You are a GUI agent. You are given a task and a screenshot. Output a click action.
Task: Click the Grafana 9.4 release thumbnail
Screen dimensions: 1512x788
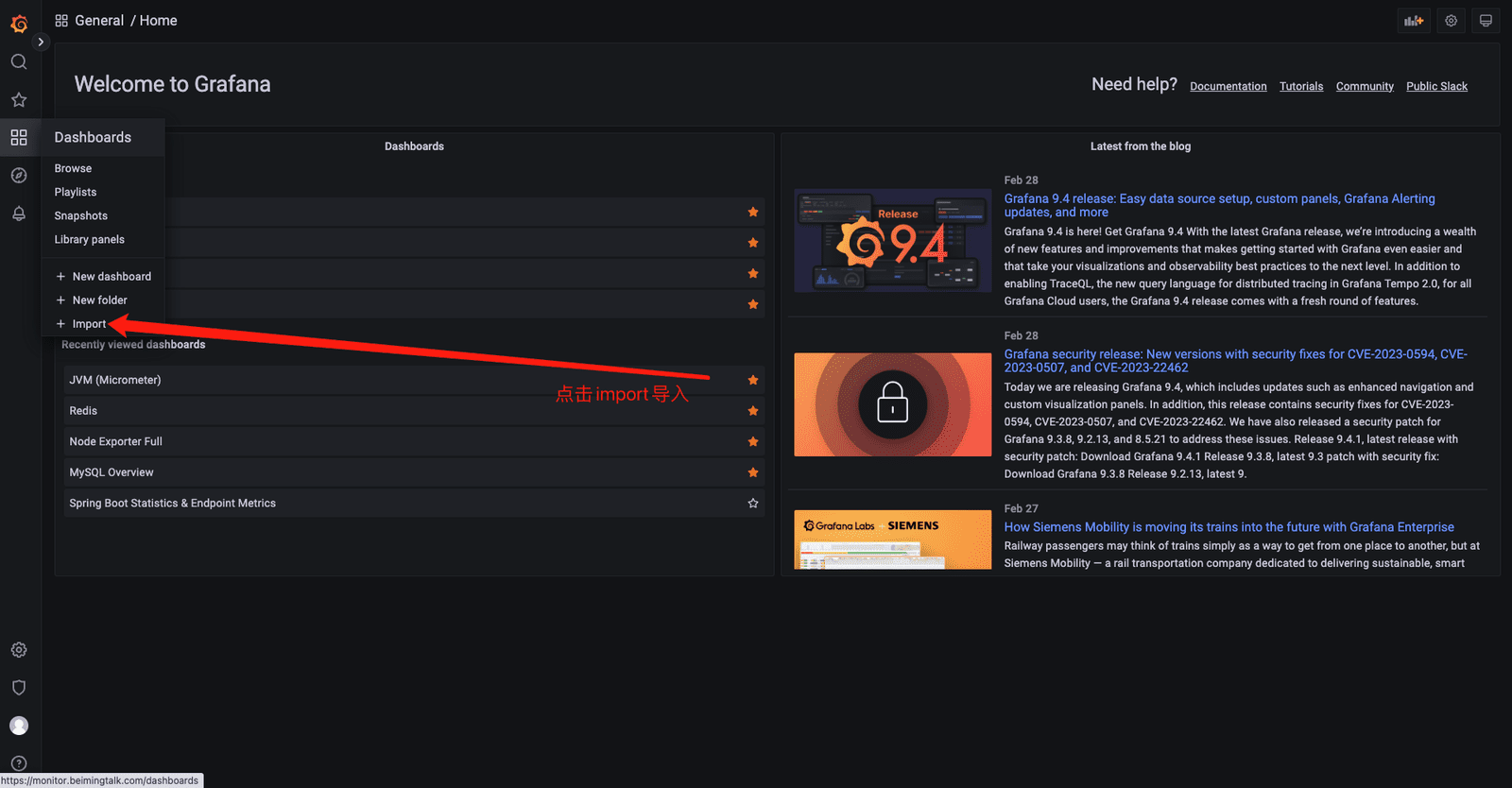pyautogui.click(x=893, y=240)
